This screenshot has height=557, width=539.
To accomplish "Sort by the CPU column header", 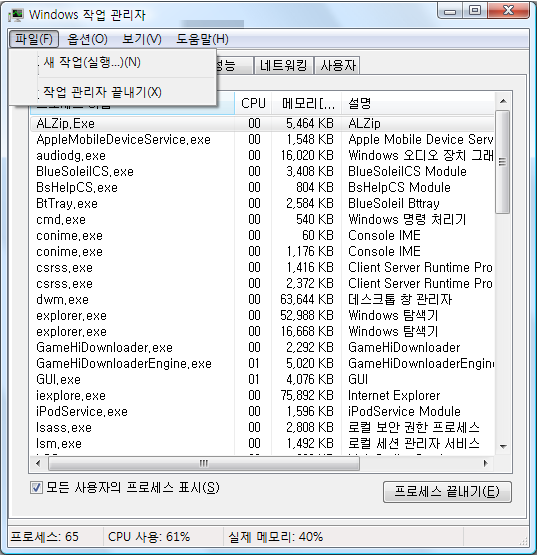I will click(x=253, y=103).
